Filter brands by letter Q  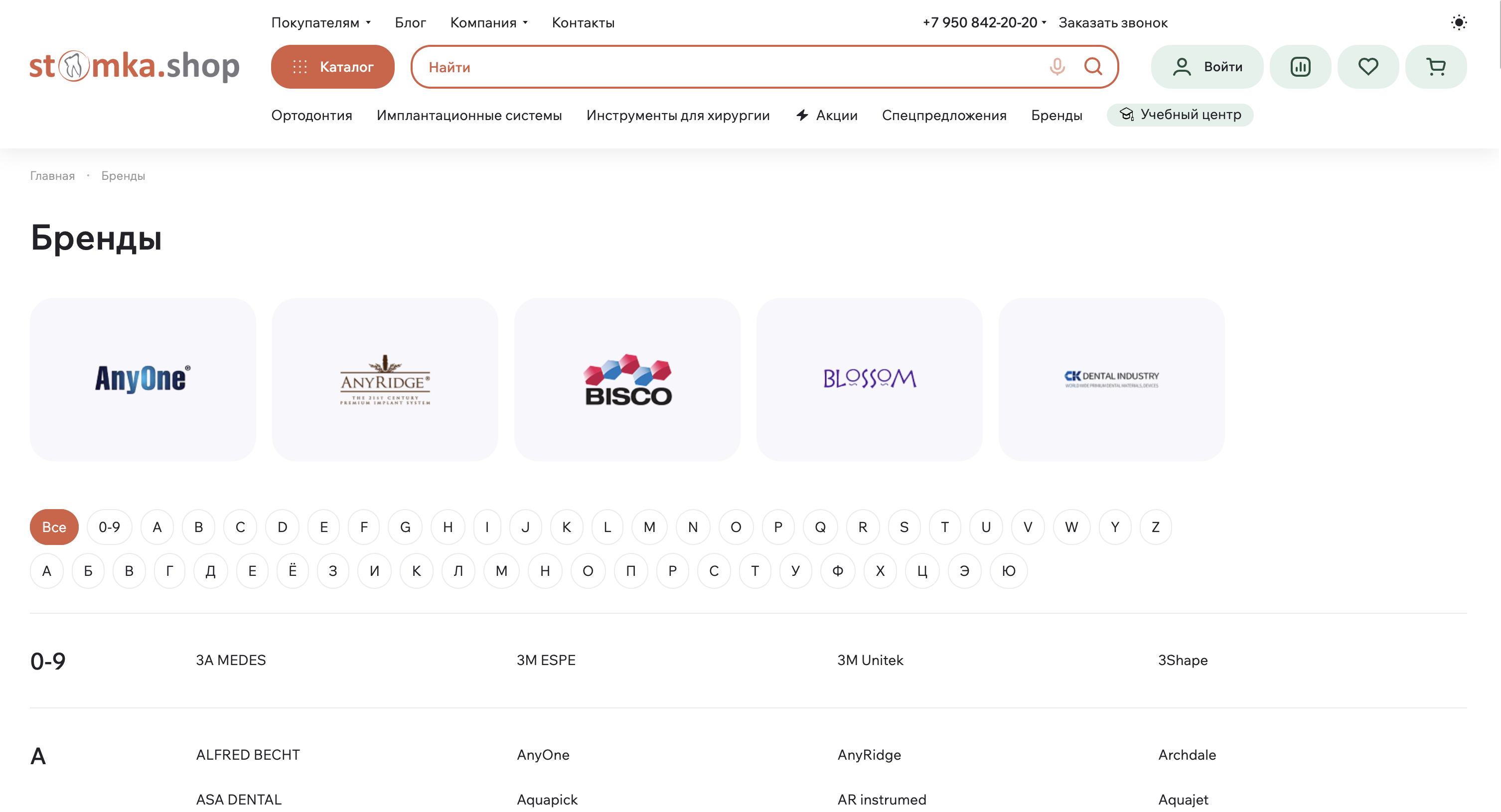pos(820,527)
